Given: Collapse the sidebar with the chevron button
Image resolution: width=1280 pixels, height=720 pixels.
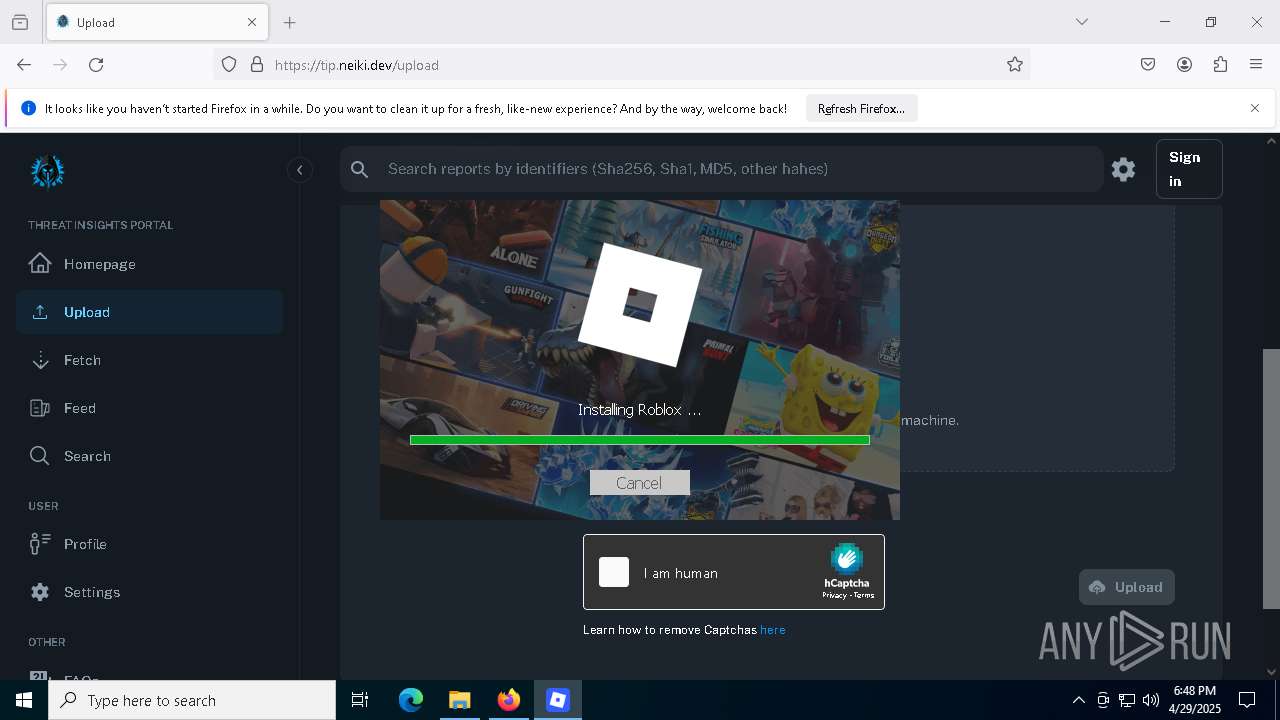Looking at the screenshot, I should 300,170.
